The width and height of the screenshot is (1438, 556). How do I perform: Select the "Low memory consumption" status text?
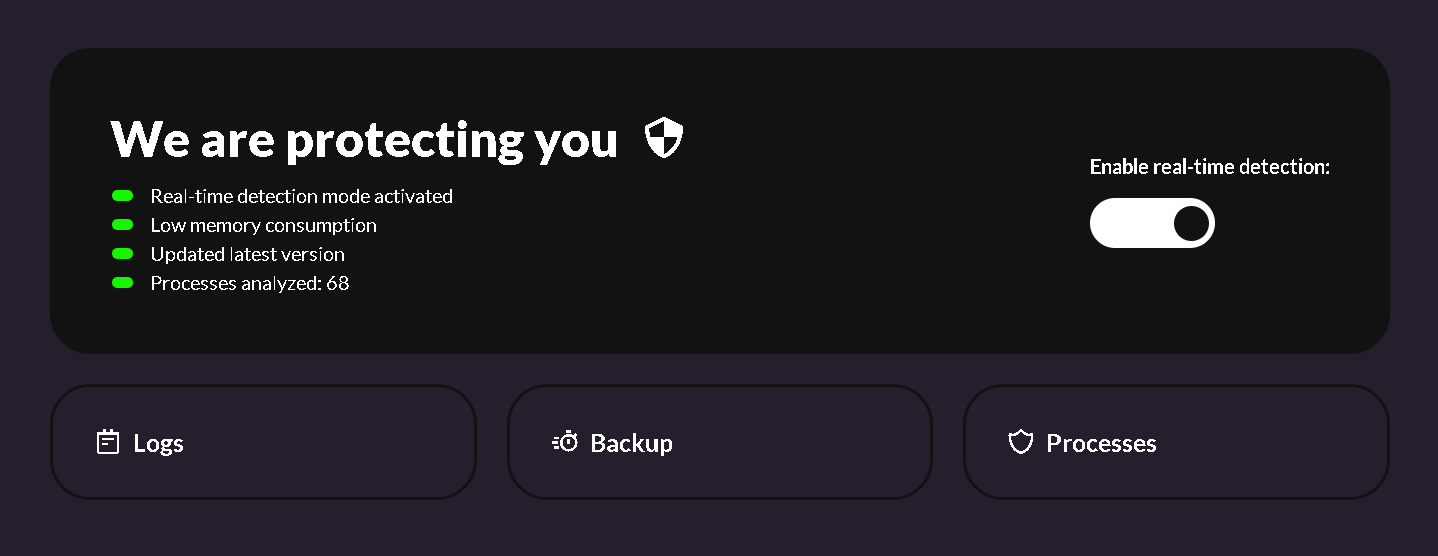point(263,225)
